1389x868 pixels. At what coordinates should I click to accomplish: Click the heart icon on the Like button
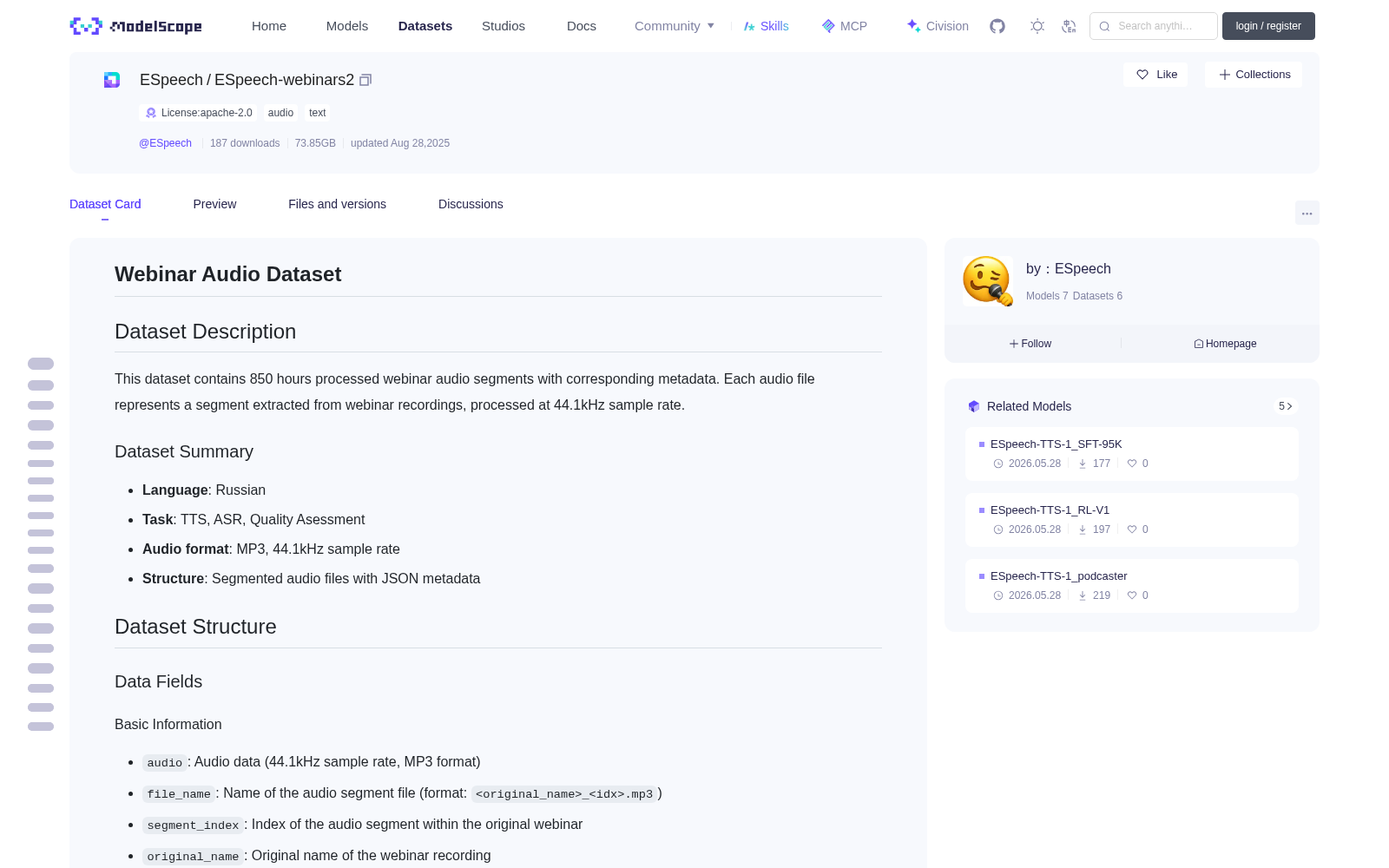point(1142,75)
